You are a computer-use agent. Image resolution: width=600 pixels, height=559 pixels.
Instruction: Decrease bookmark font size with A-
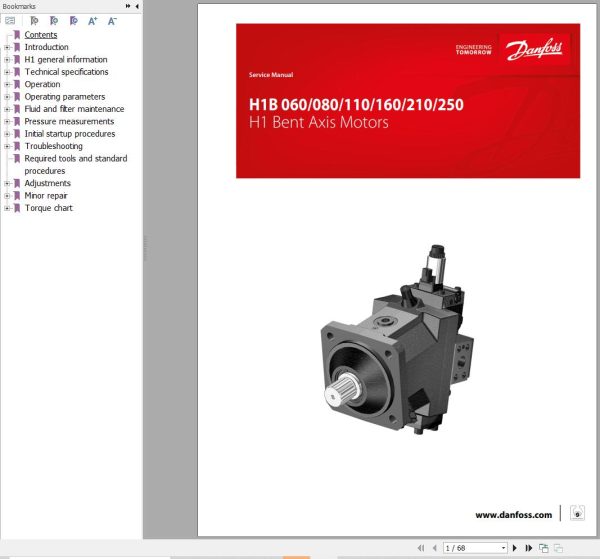(112, 21)
